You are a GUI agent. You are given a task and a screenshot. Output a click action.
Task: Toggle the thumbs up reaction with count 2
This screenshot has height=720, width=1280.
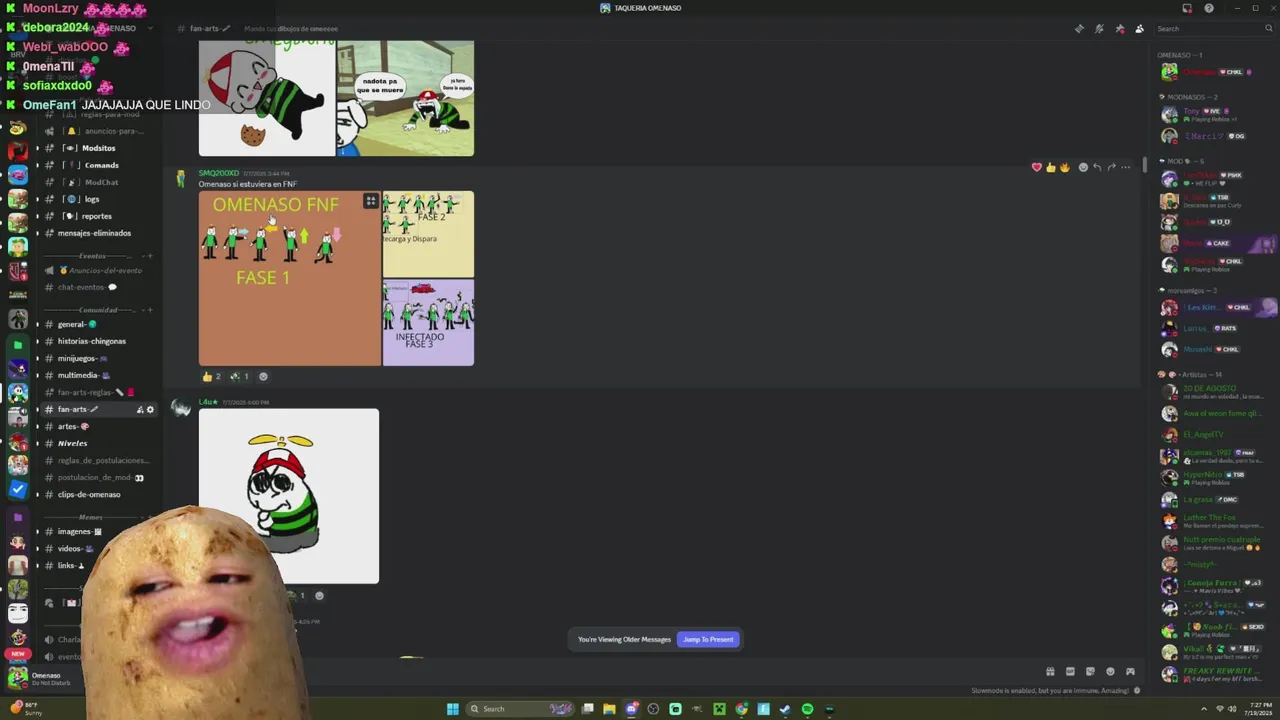click(212, 376)
